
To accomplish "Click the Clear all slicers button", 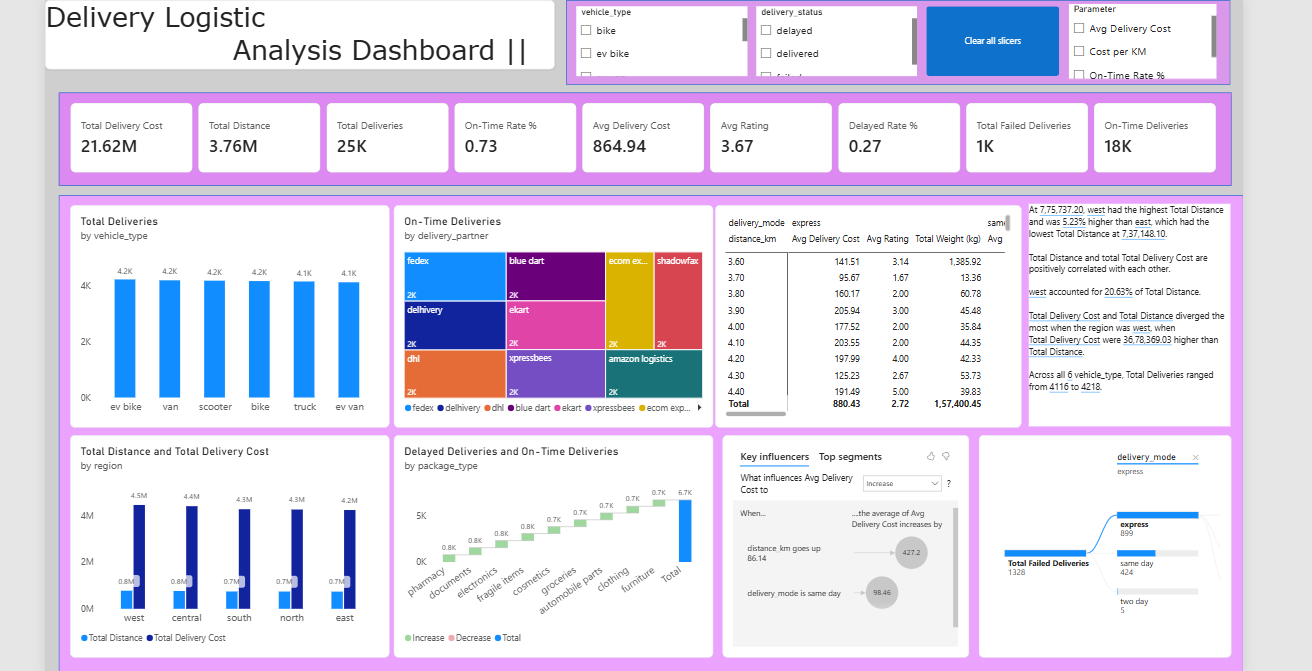I will tap(992, 41).
